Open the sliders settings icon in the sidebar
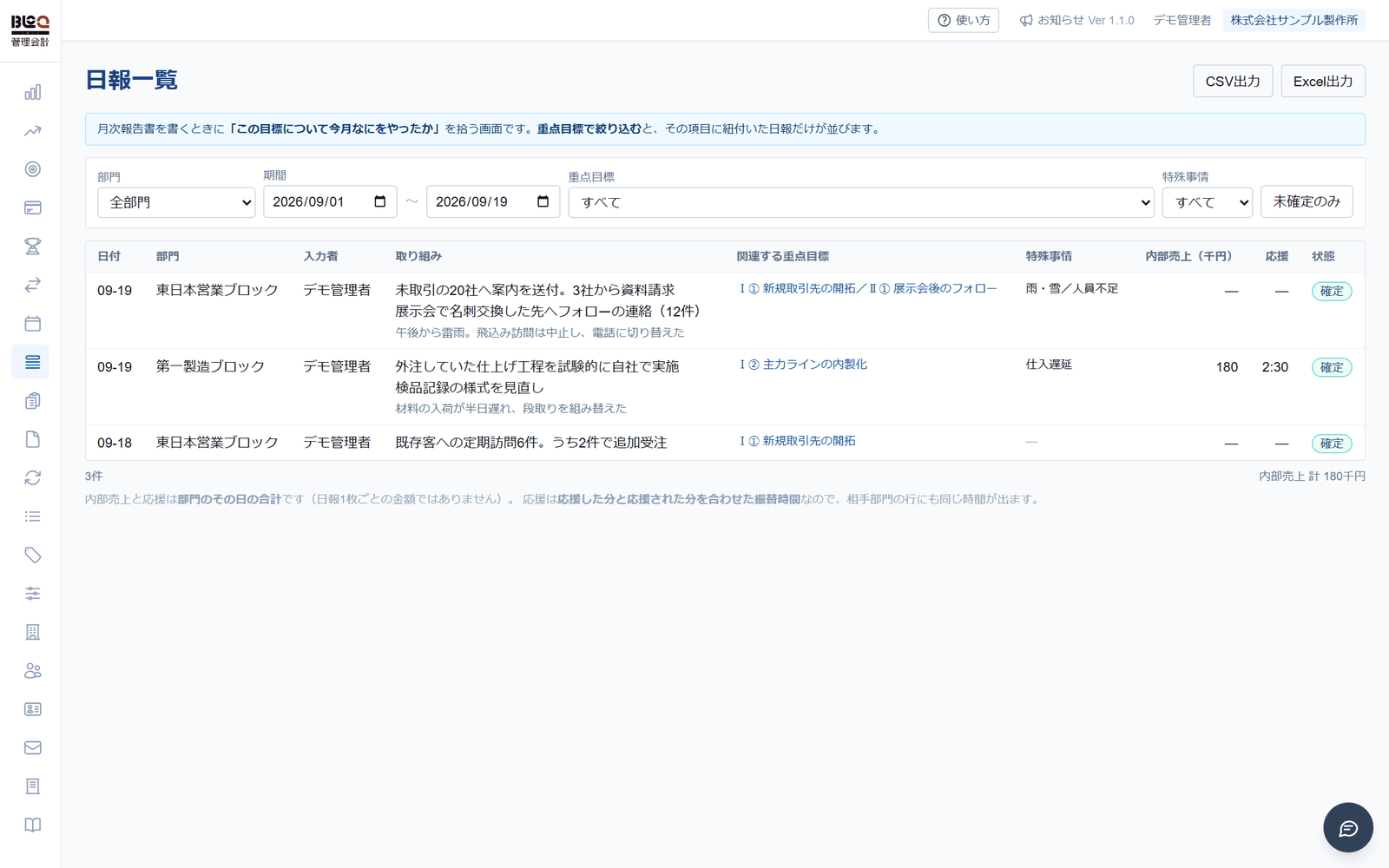Viewport: 1389px width, 868px height. (x=32, y=594)
